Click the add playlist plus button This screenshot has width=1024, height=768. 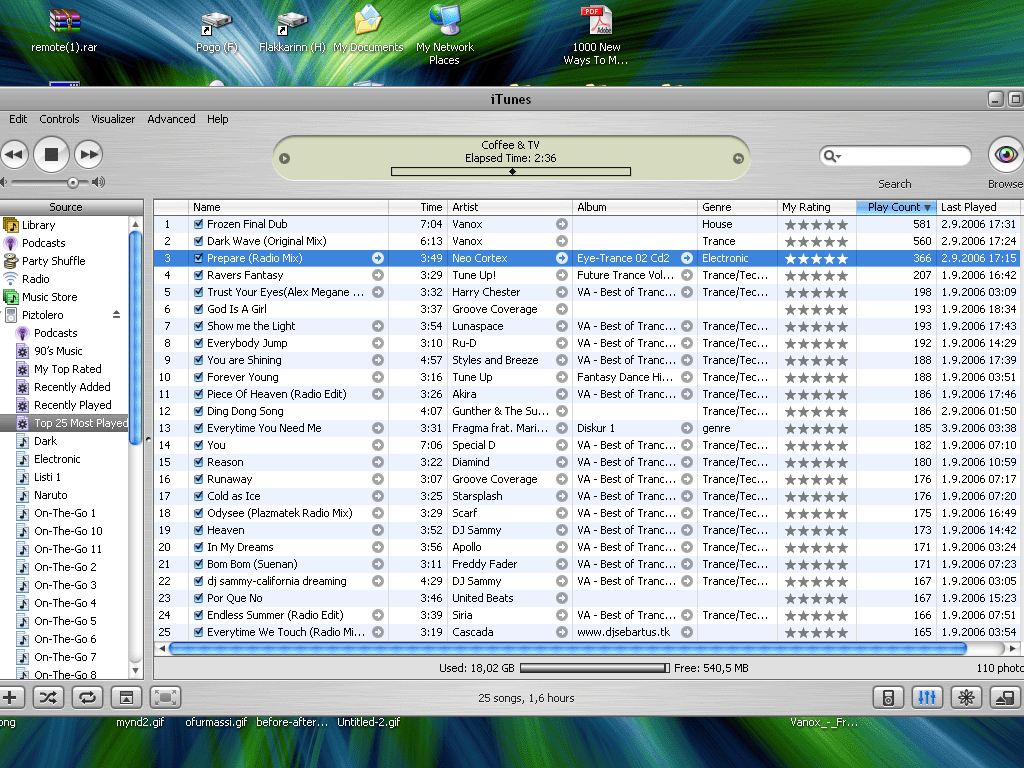(10, 697)
